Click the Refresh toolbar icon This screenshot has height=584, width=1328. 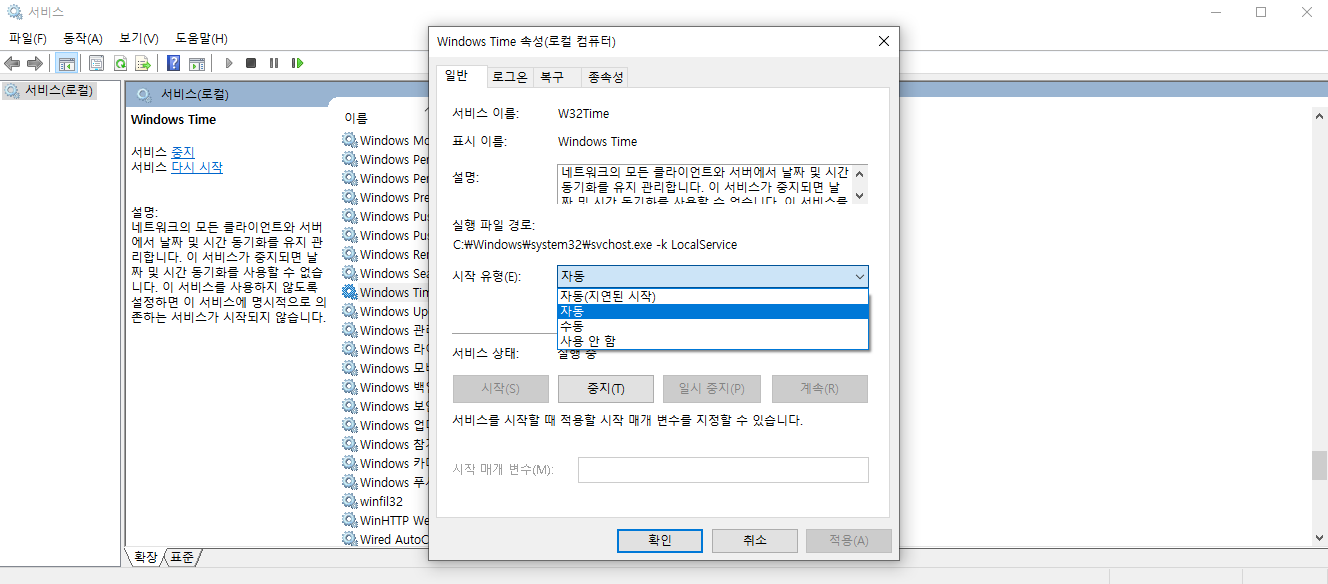120,63
